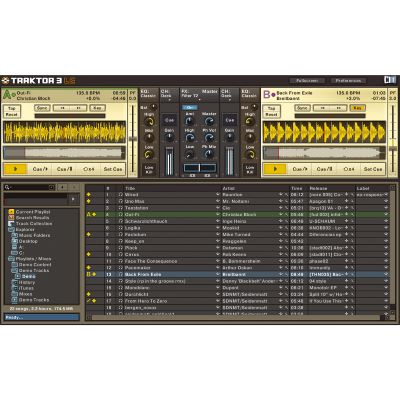Start playback on Deck B
Screen dimensions: 400x400
tap(275, 169)
